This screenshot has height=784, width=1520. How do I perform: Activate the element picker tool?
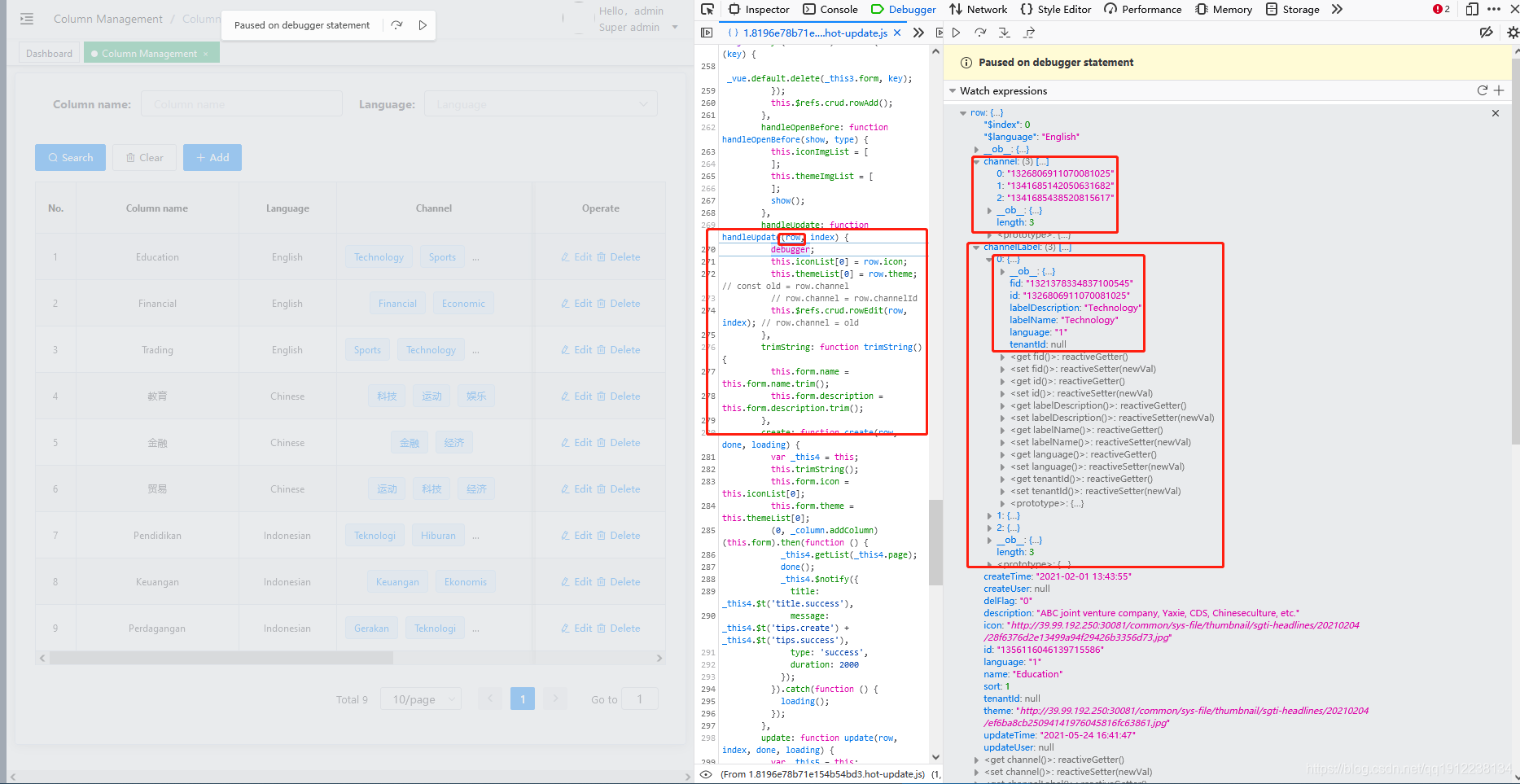coord(707,9)
